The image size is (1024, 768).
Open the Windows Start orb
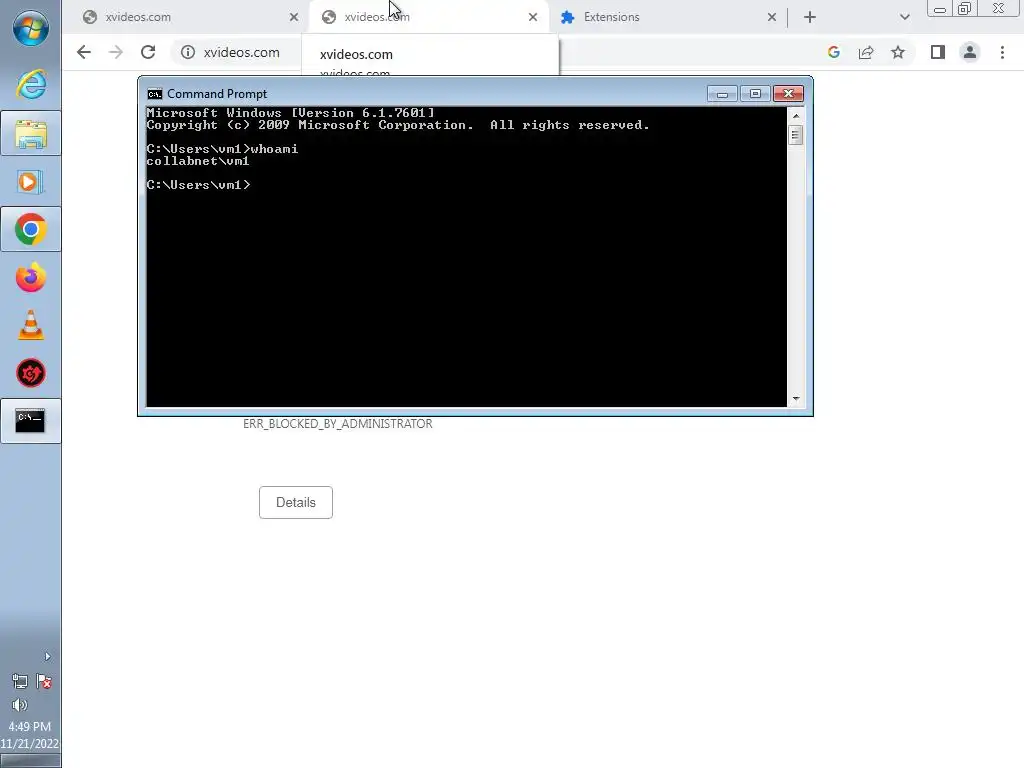pyautogui.click(x=31, y=28)
